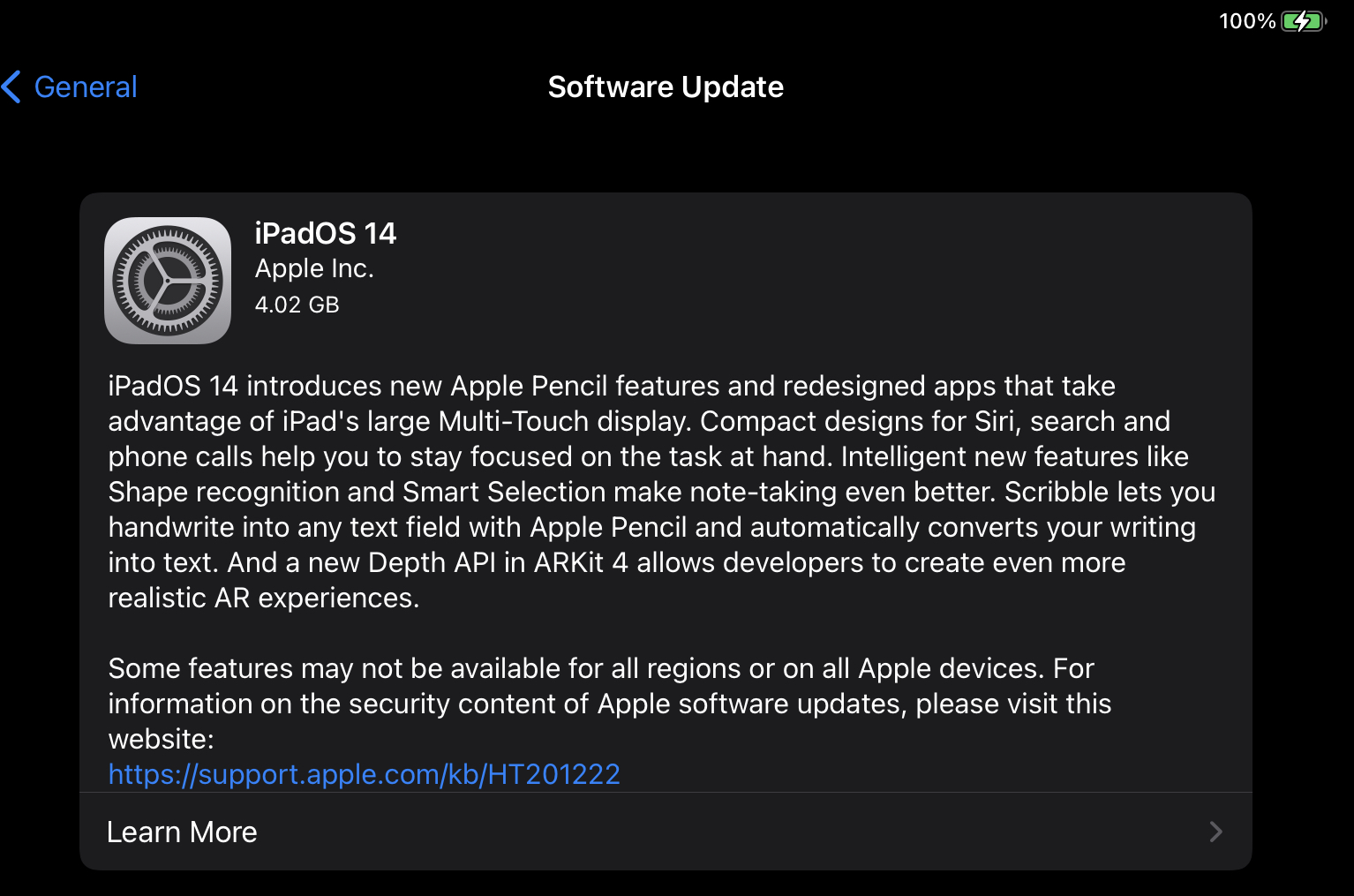Tap the Software Update title
This screenshot has width=1354, height=896.
tap(666, 87)
